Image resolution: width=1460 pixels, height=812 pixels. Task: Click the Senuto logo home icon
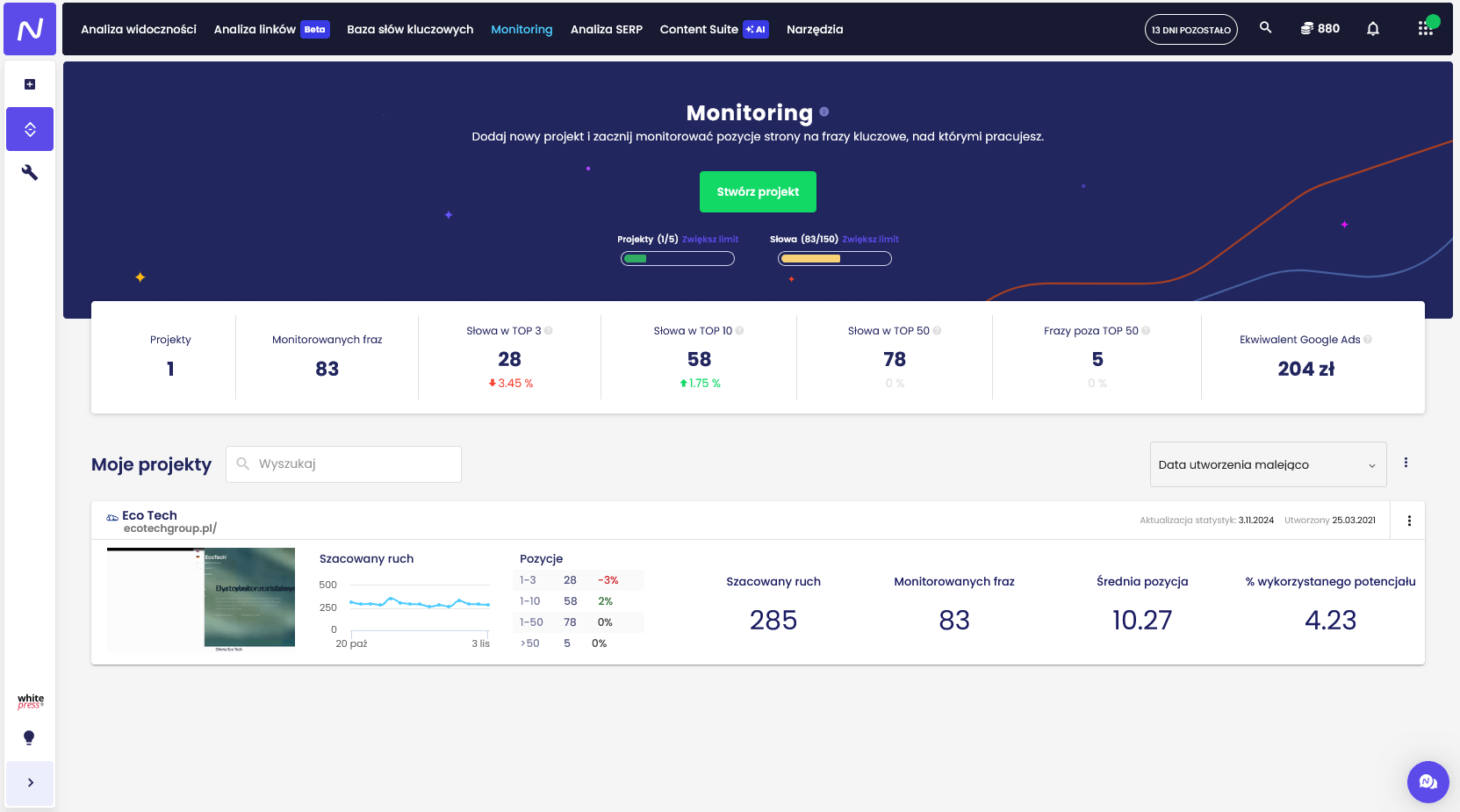pos(30,29)
